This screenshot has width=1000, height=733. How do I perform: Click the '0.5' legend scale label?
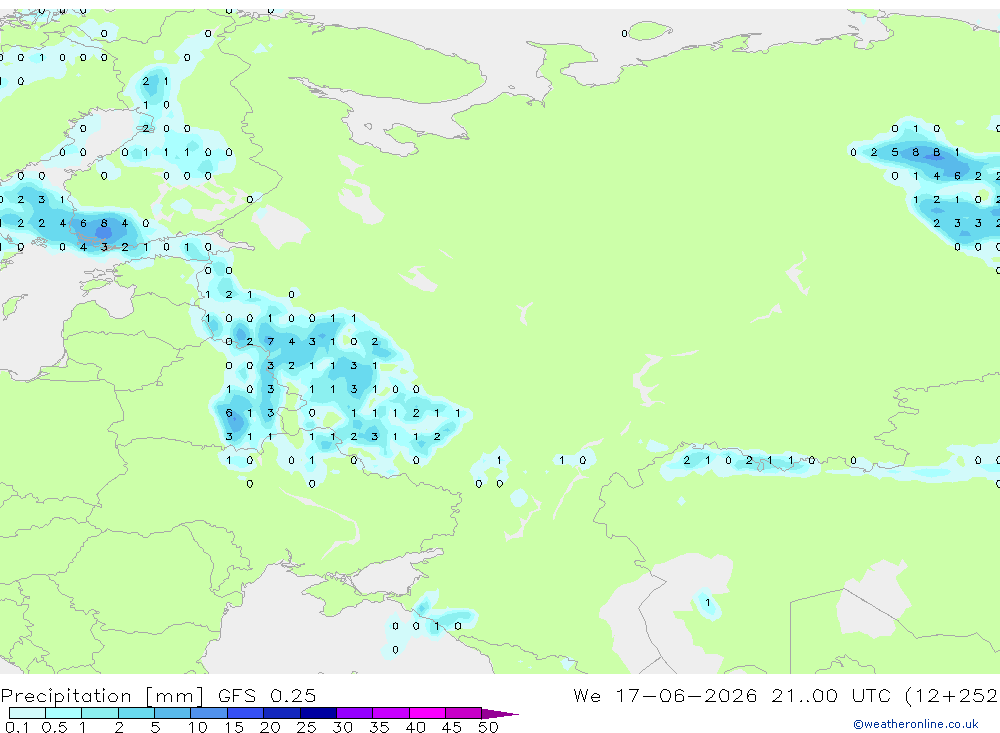click(54, 727)
